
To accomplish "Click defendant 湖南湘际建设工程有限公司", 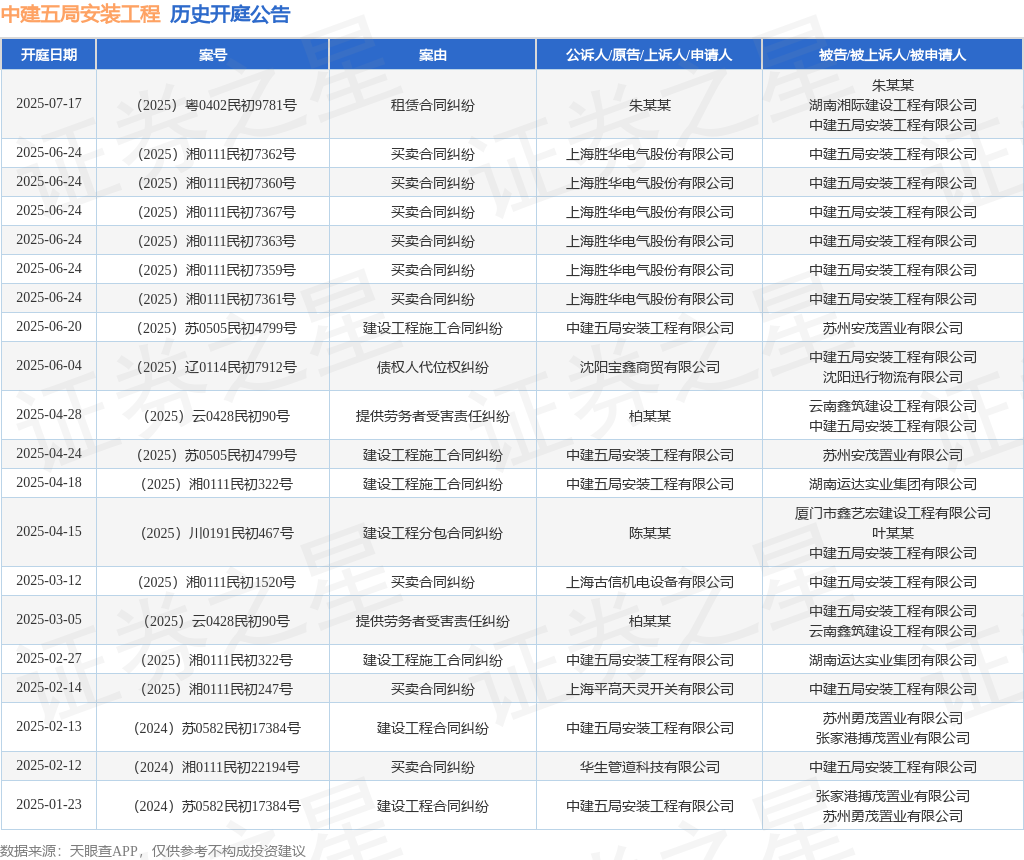I will coord(893,105).
